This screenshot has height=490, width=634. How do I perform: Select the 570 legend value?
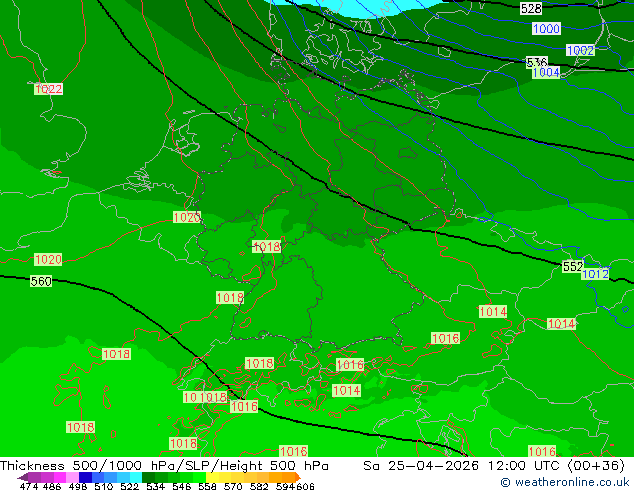(233, 486)
